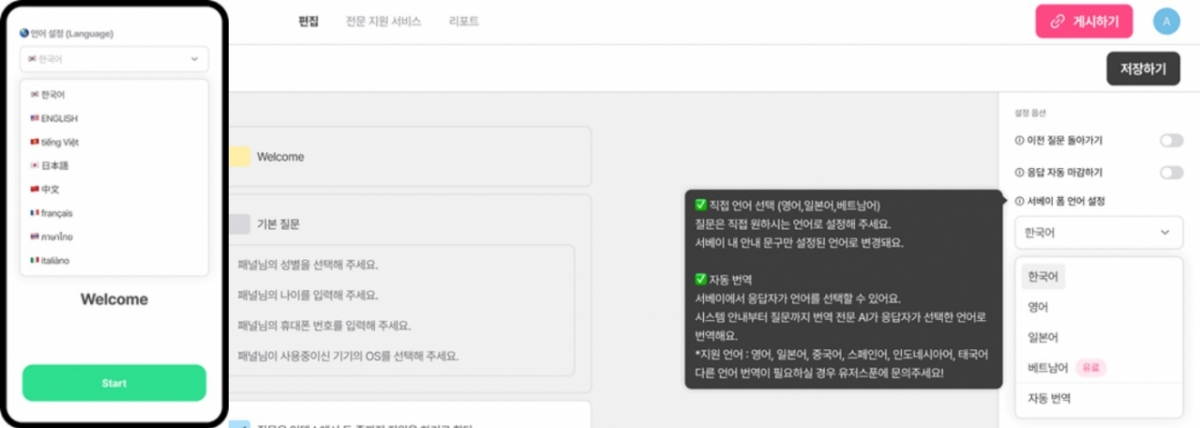Screen dimensions: 1200x428
Task: Choose 日本語 in the preview language list
Action: 114,165
